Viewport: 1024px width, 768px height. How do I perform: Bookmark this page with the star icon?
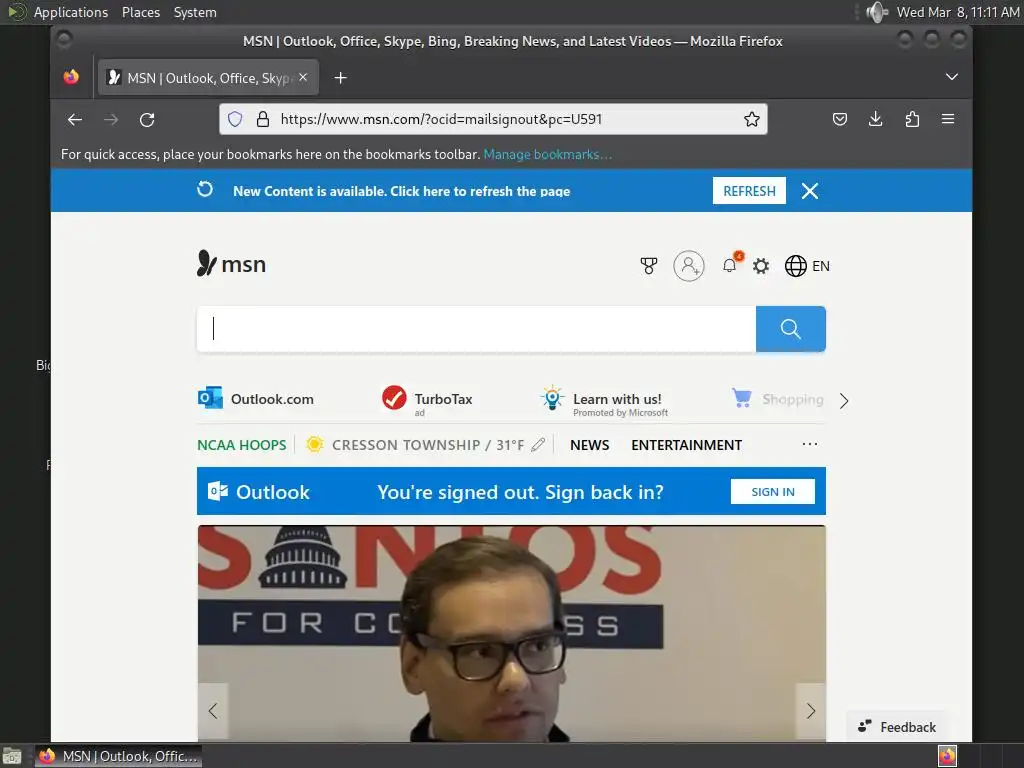pos(752,119)
